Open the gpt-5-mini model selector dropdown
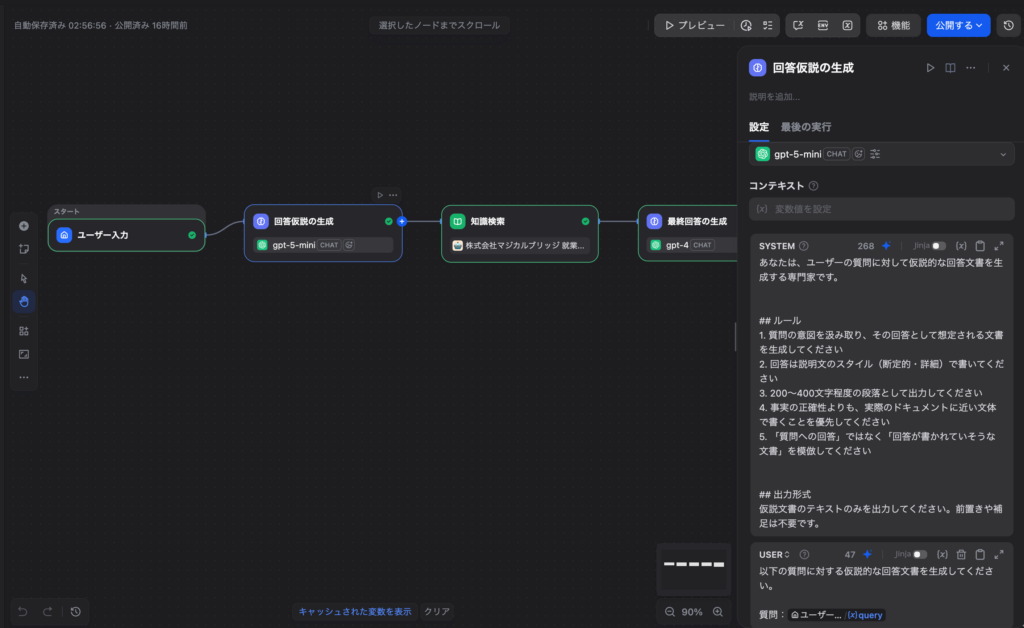 coord(1003,153)
